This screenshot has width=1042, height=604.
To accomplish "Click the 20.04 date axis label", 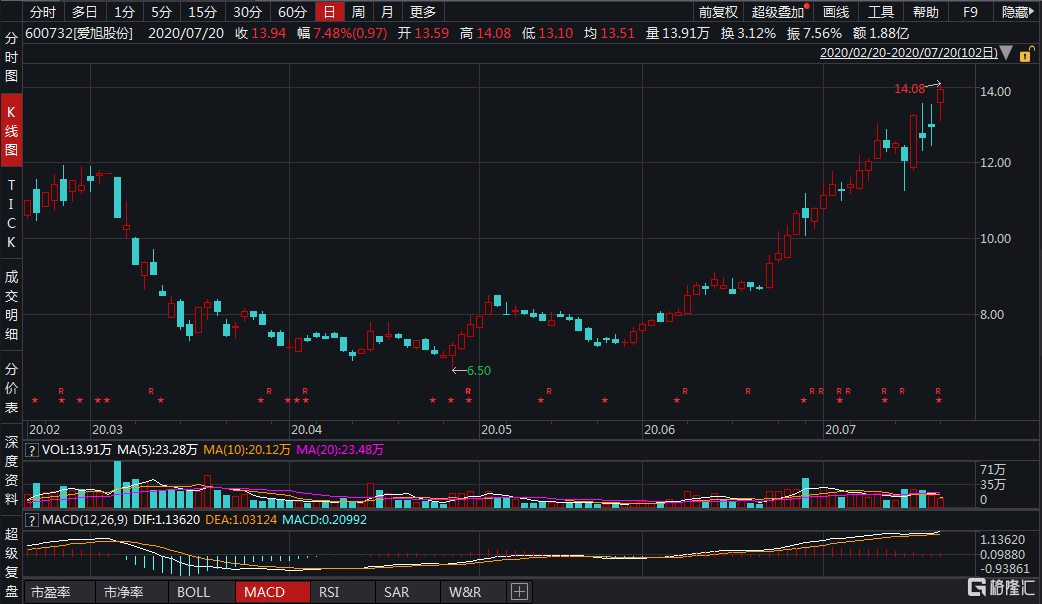I will (x=306, y=429).
